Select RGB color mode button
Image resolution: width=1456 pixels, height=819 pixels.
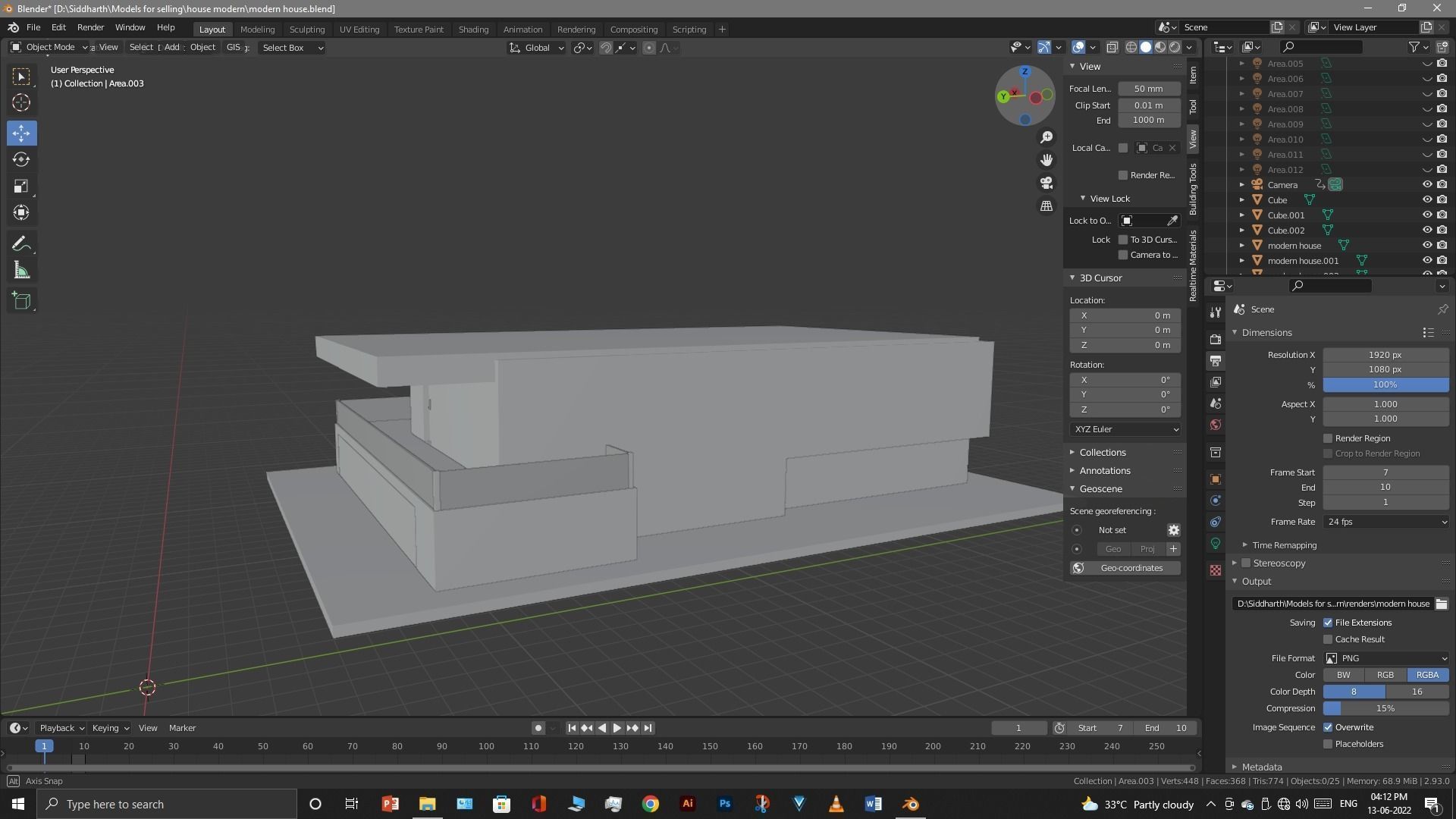coord(1385,675)
